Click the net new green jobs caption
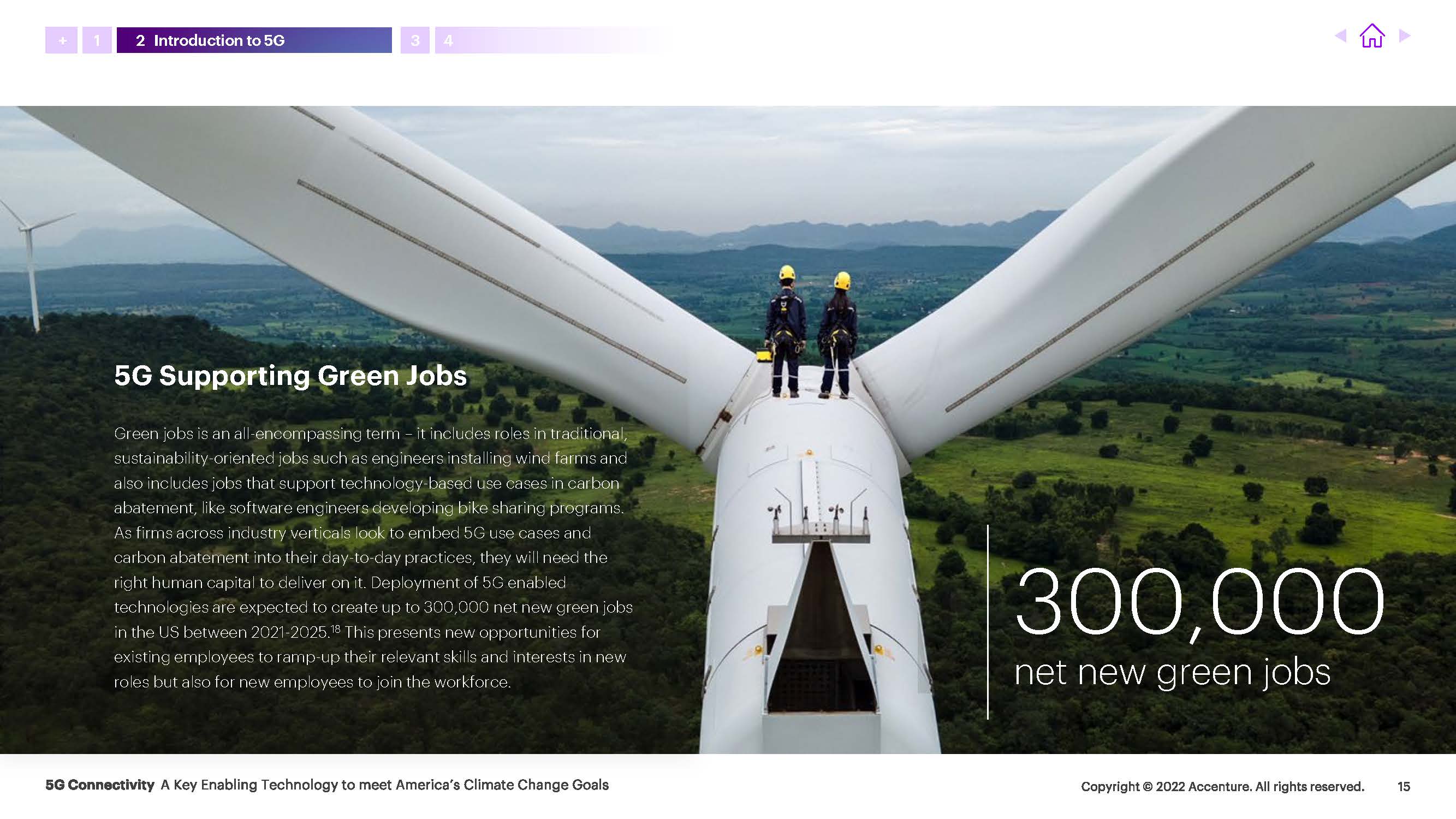The height and width of the screenshot is (819, 1456). tap(1172, 673)
